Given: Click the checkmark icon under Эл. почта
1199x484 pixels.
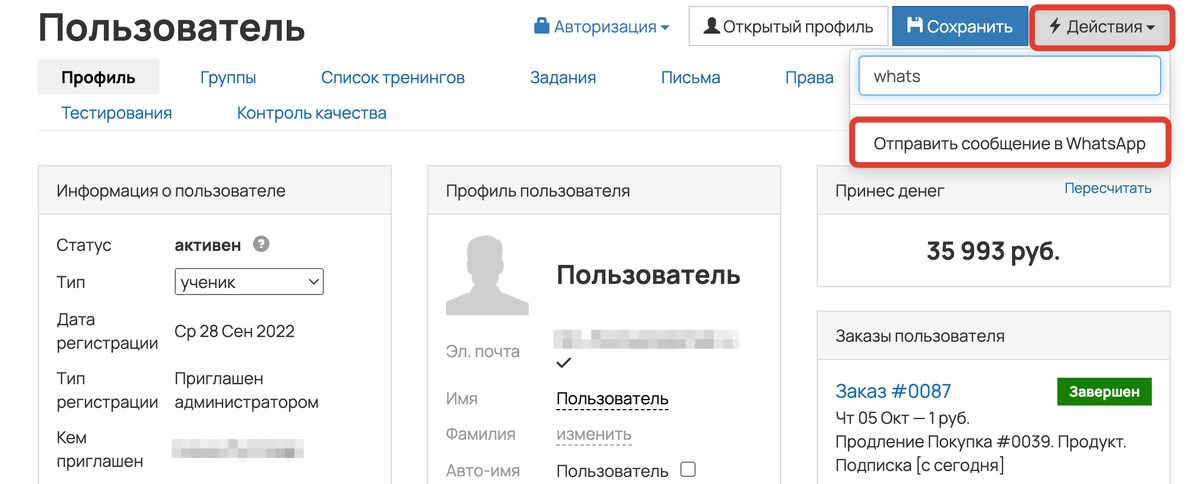Looking at the screenshot, I should point(564,362).
